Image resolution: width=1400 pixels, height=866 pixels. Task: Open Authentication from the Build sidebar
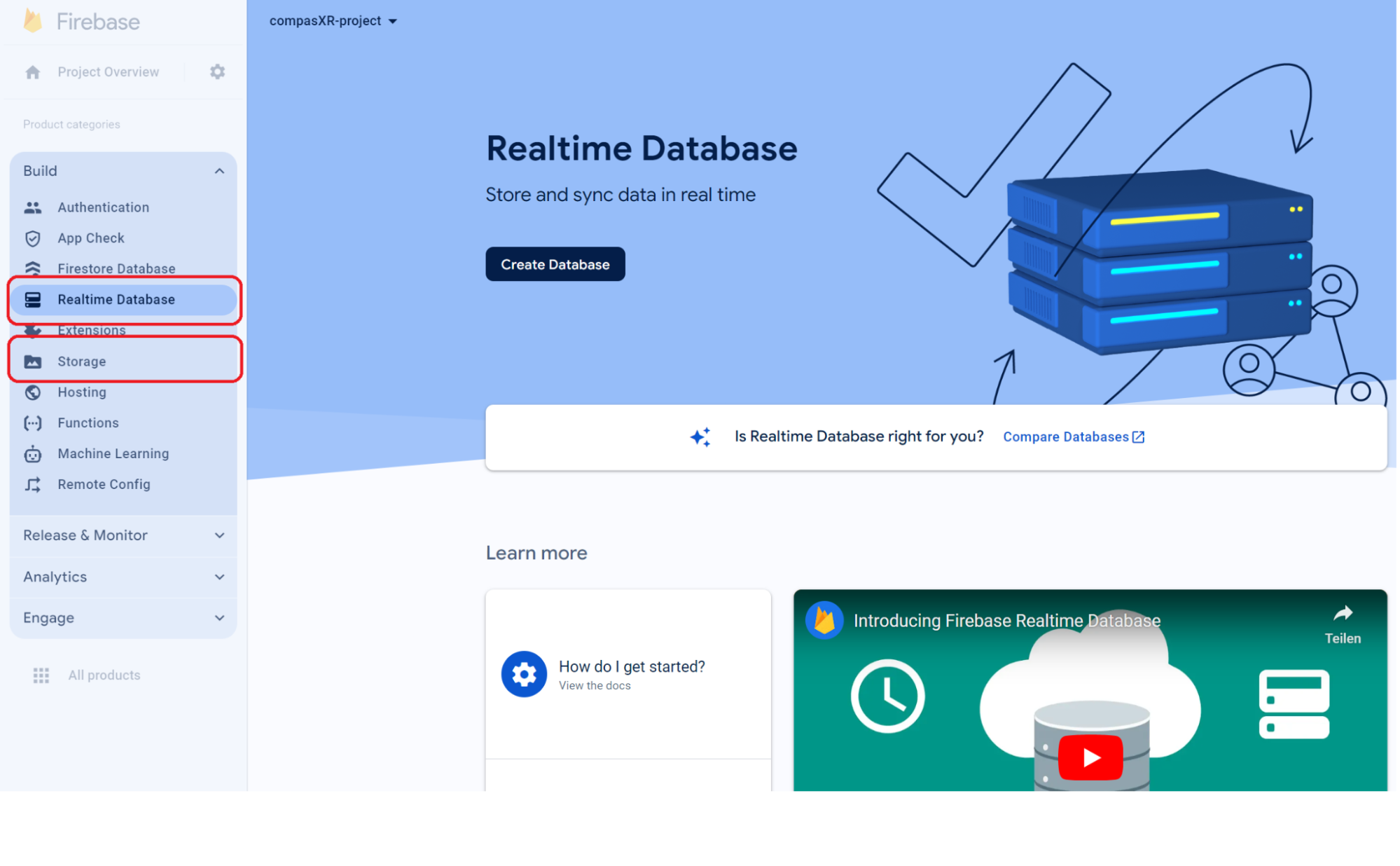(x=103, y=207)
